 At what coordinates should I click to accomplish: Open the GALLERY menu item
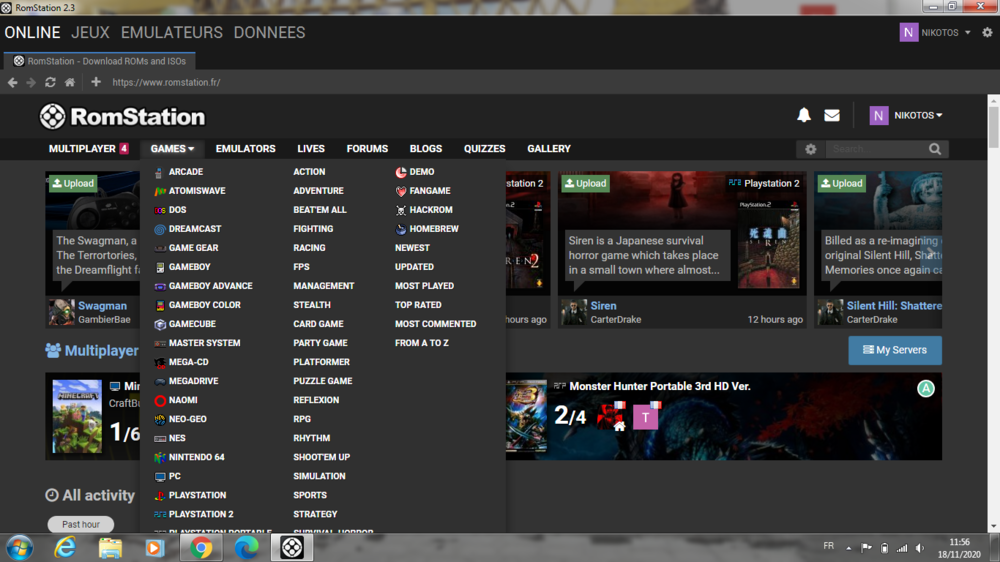coord(548,149)
